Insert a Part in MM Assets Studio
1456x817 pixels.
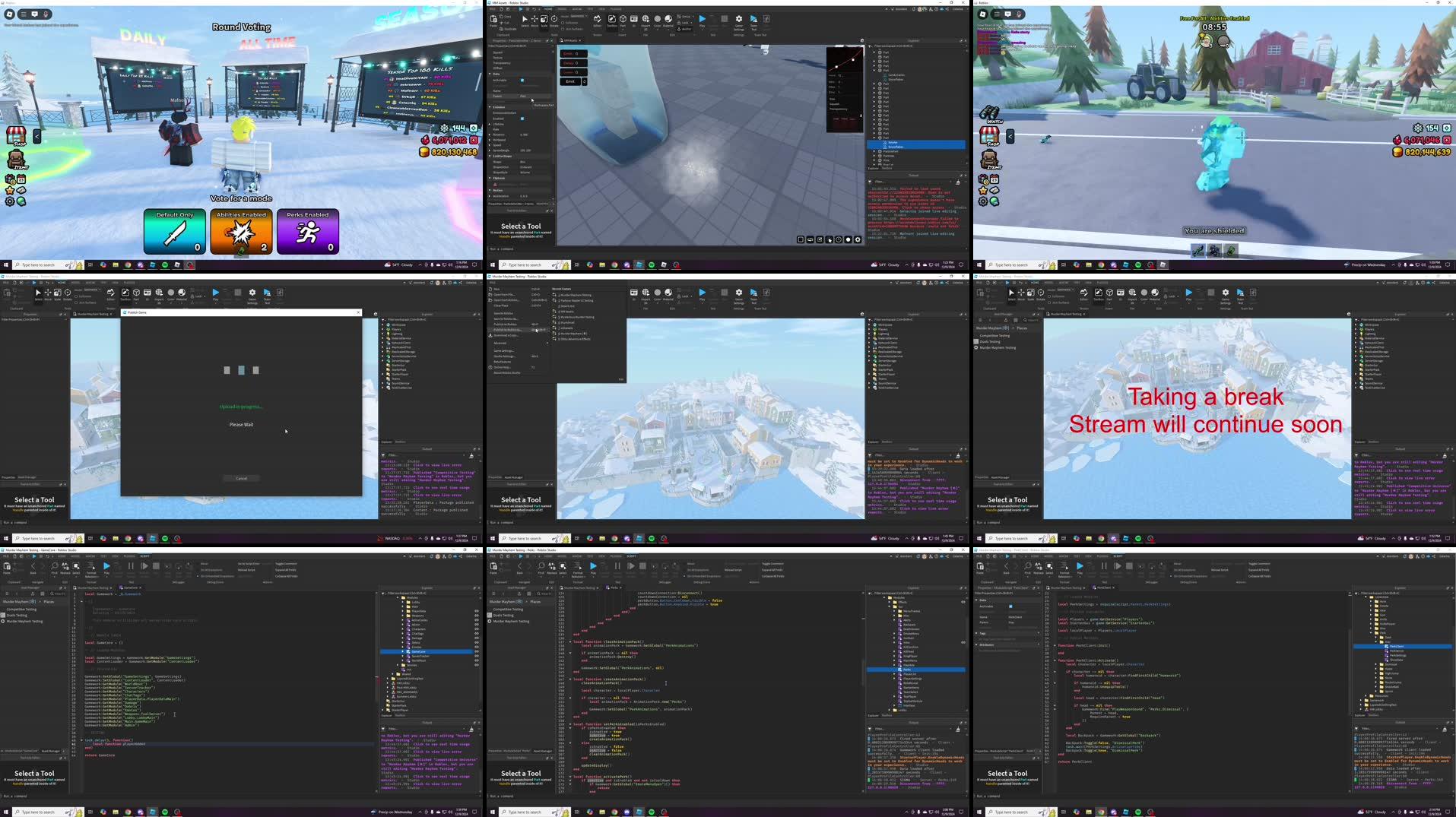coord(623,21)
